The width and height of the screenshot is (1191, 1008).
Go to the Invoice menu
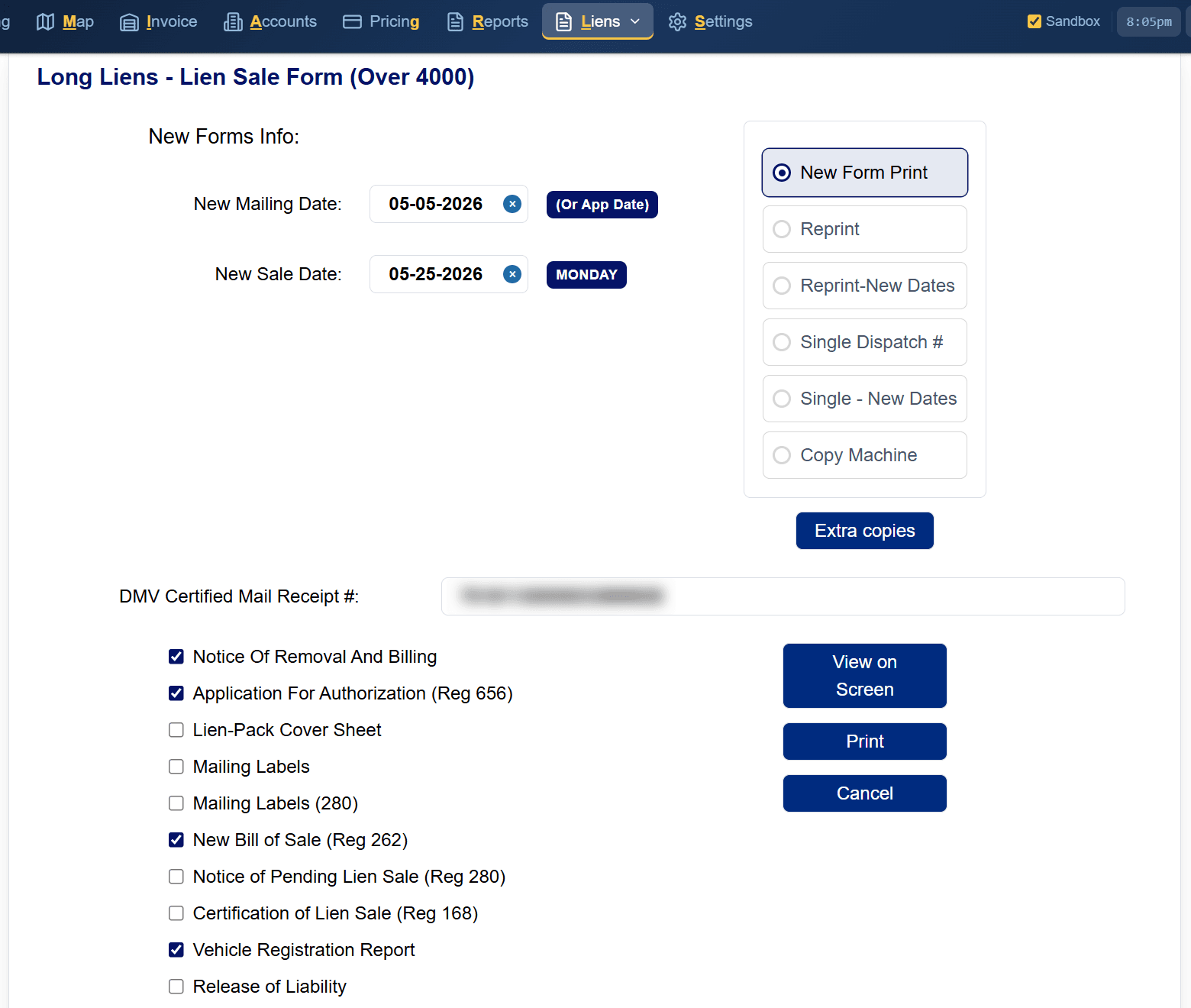click(159, 21)
